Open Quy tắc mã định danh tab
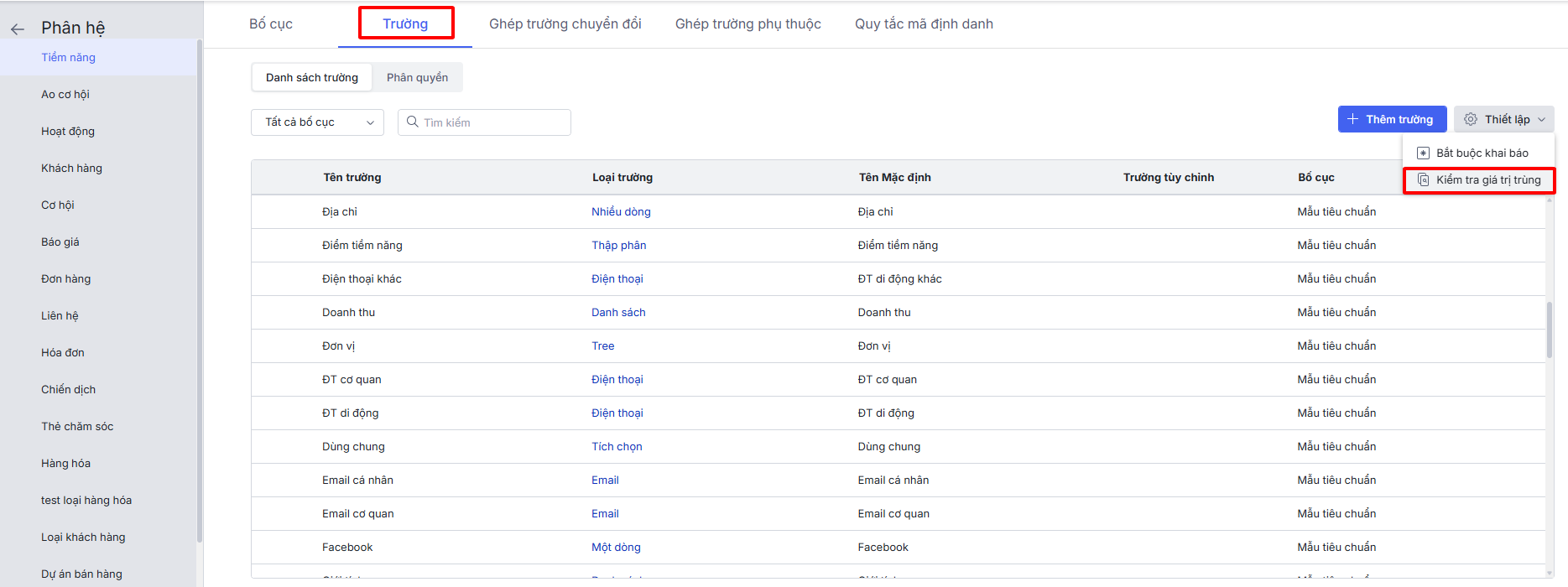The height and width of the screenshot is (587, 1568). [924, 24]
